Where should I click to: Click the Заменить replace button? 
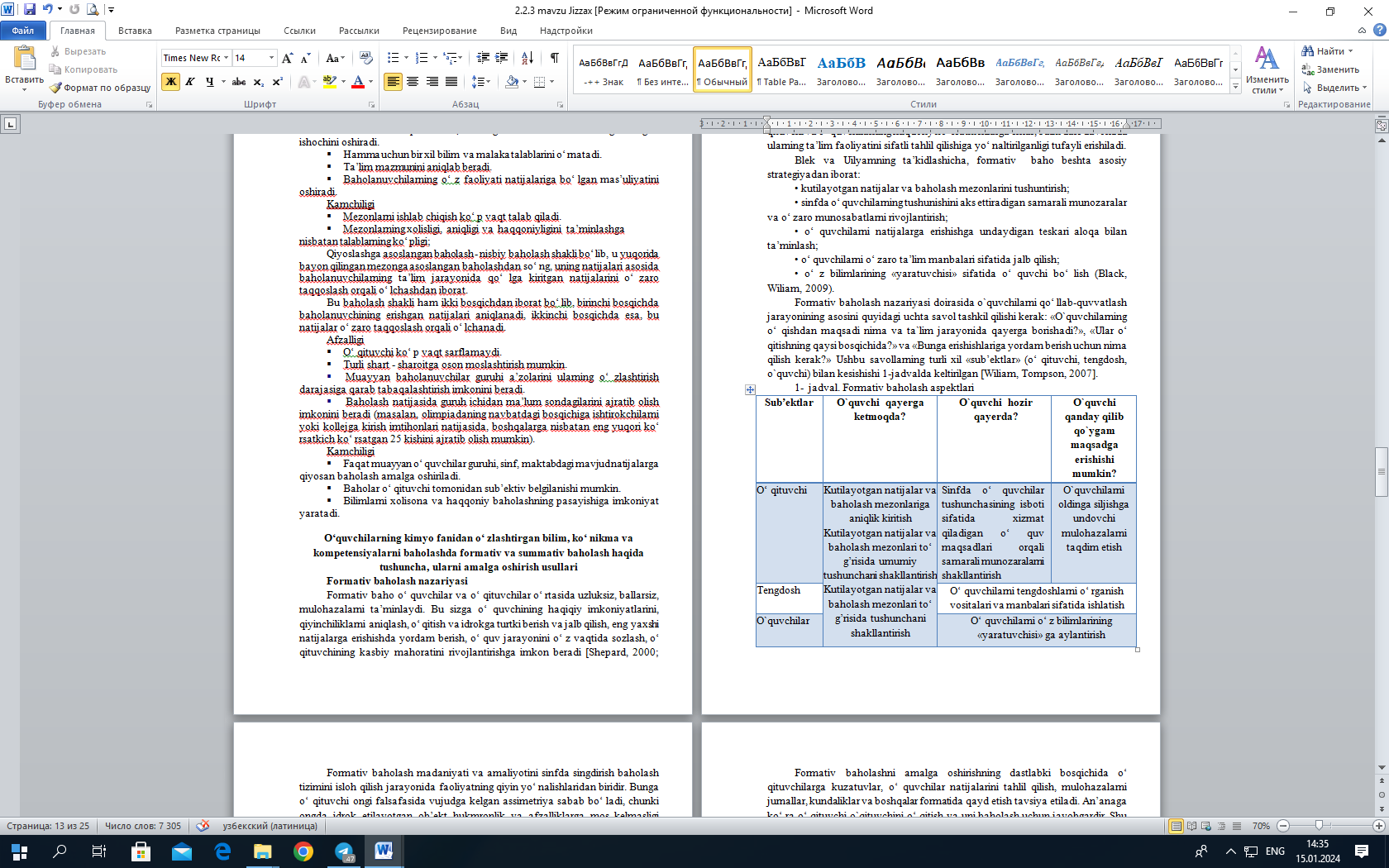click(x=1330, y=69)
